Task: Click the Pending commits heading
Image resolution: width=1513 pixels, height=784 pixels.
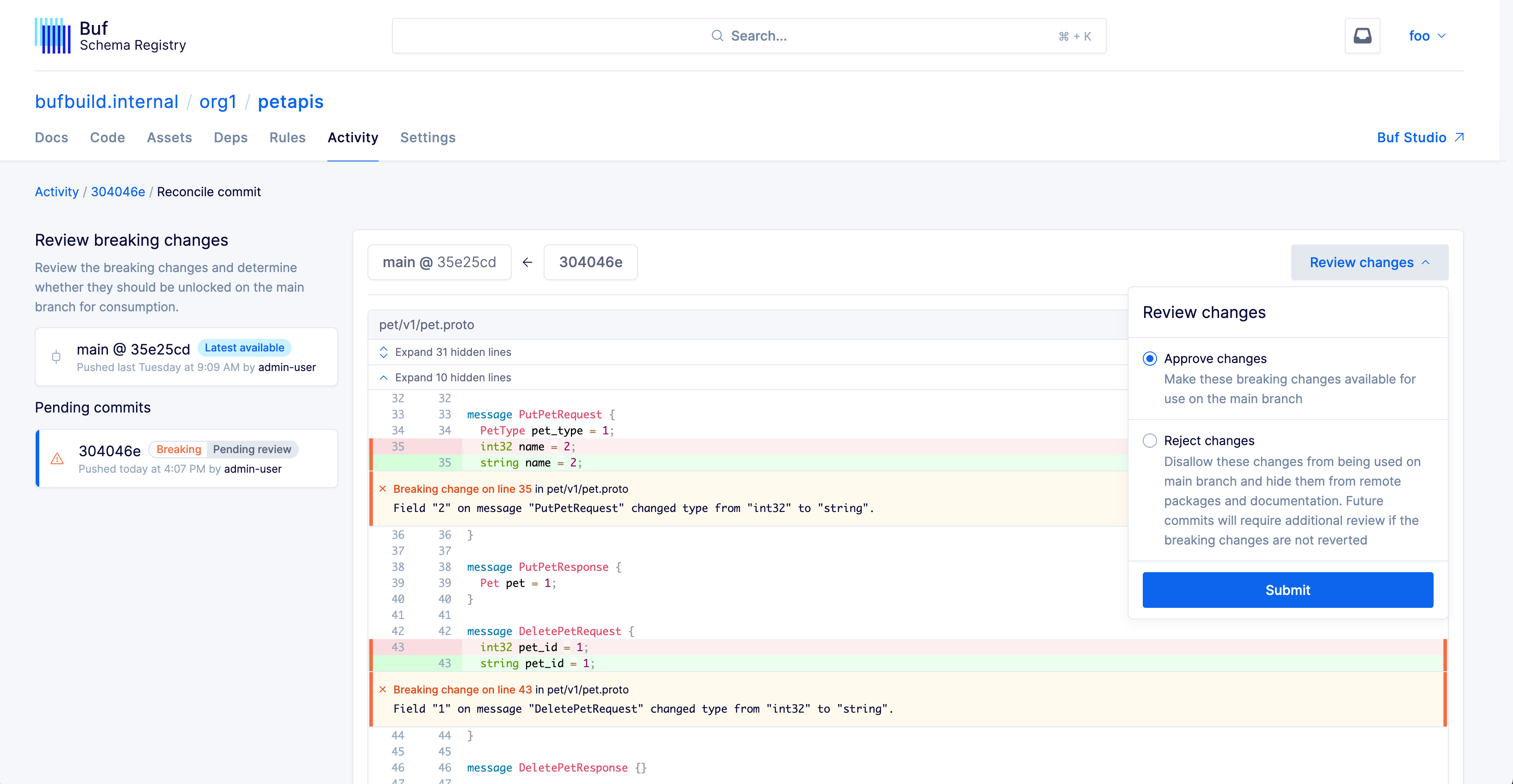Action: coord(93,408)
